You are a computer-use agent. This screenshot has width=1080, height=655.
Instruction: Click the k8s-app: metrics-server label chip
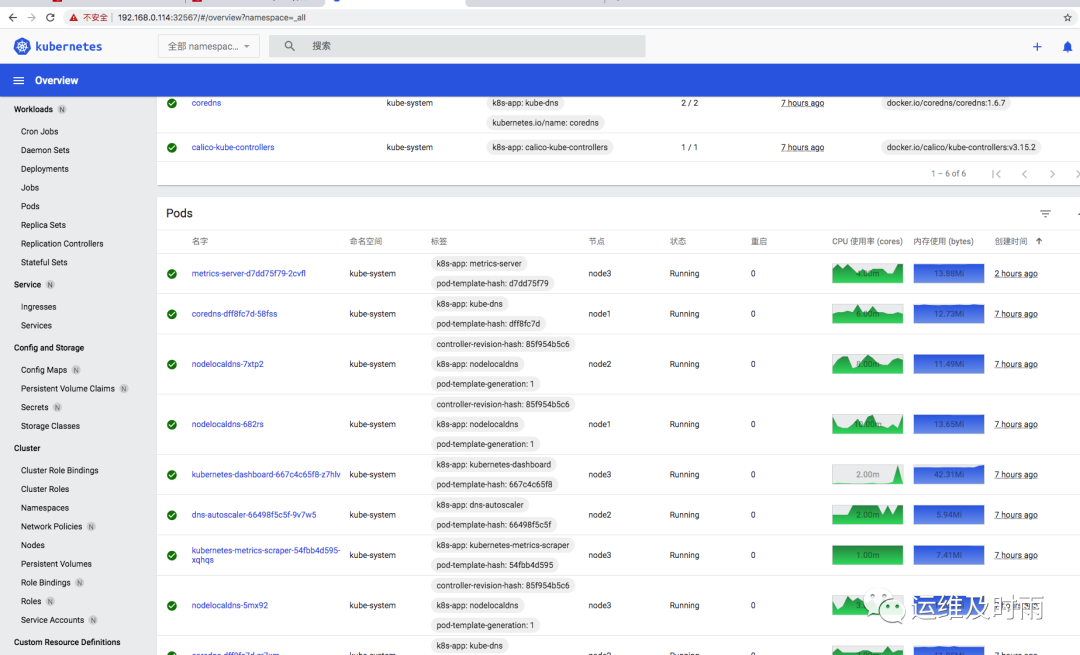[x=479, y=263]
